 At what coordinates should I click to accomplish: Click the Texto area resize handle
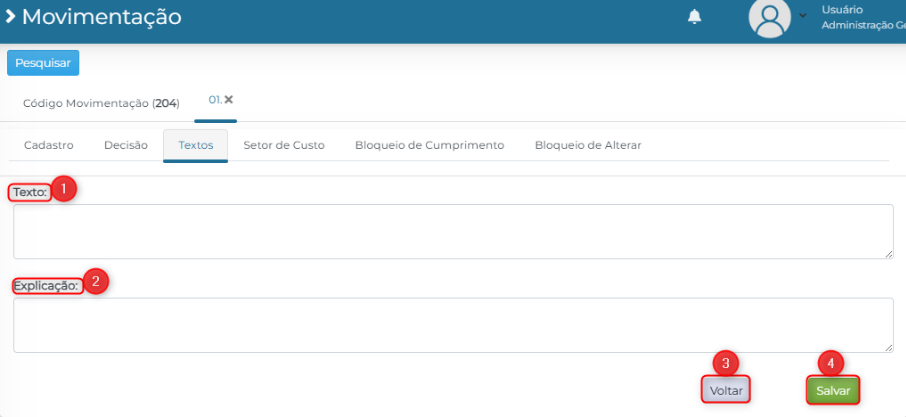tap(889, 254)
